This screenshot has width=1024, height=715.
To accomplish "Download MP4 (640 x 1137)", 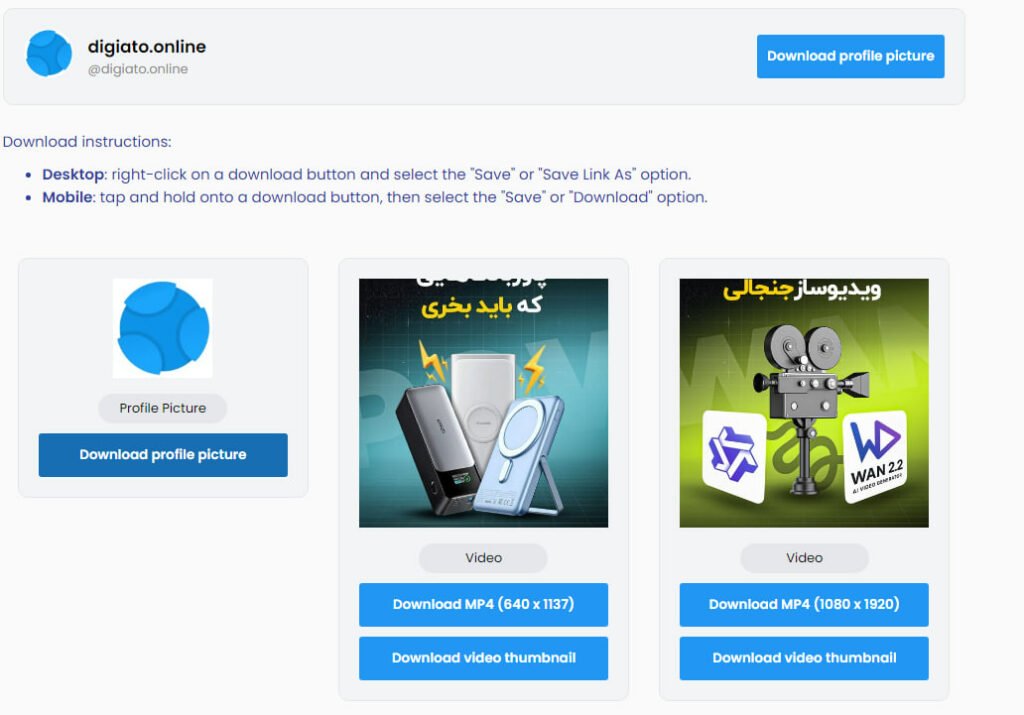I will pyautogui.click(x=483, y=605).
